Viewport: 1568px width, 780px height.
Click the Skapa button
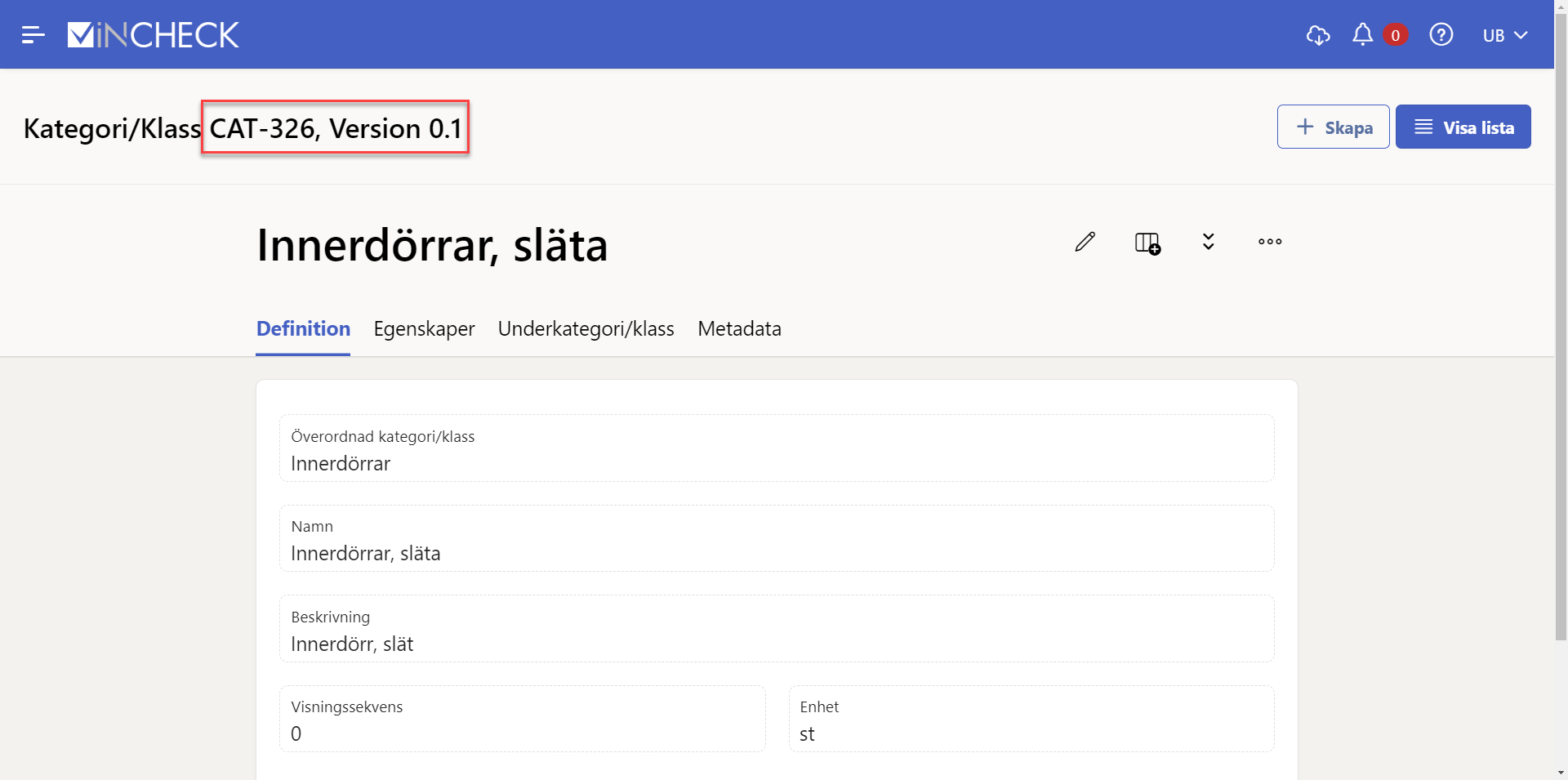(1333, 127)
